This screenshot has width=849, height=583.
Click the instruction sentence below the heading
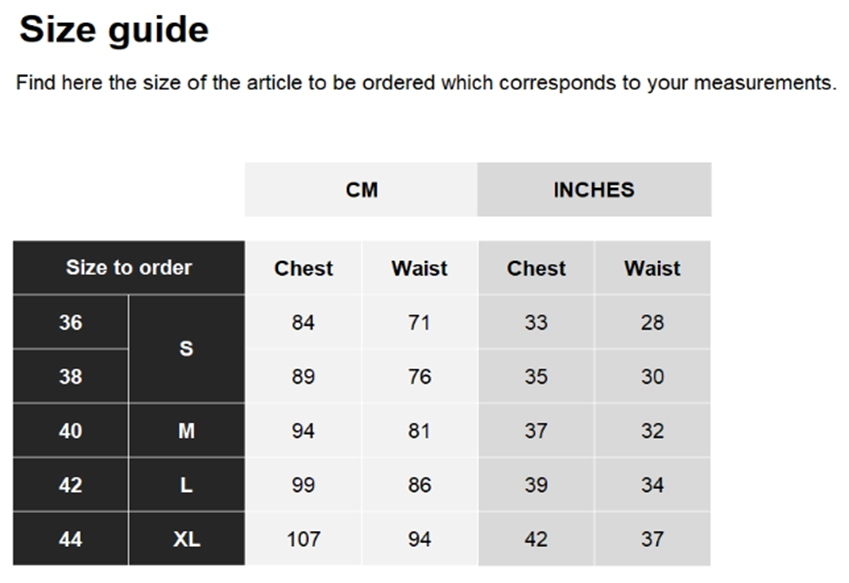point(425,83)
